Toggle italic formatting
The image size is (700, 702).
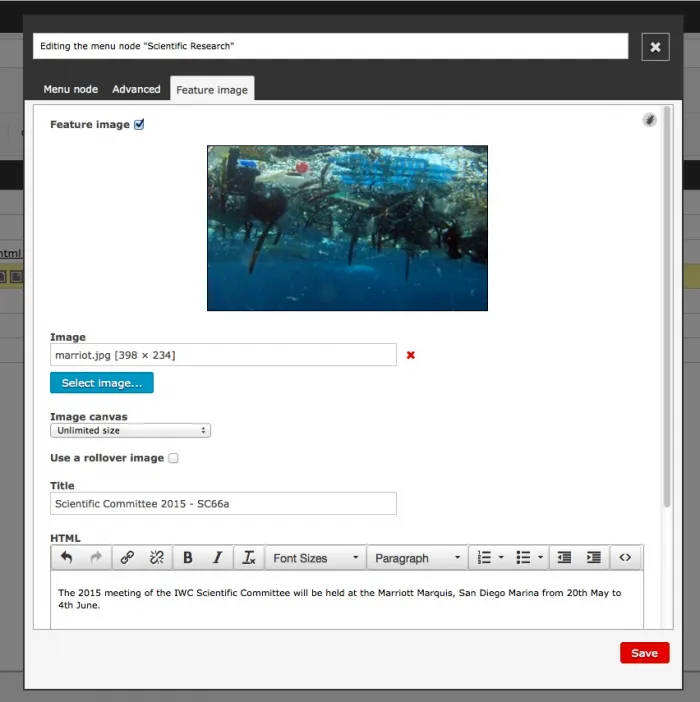coord(218,557)
